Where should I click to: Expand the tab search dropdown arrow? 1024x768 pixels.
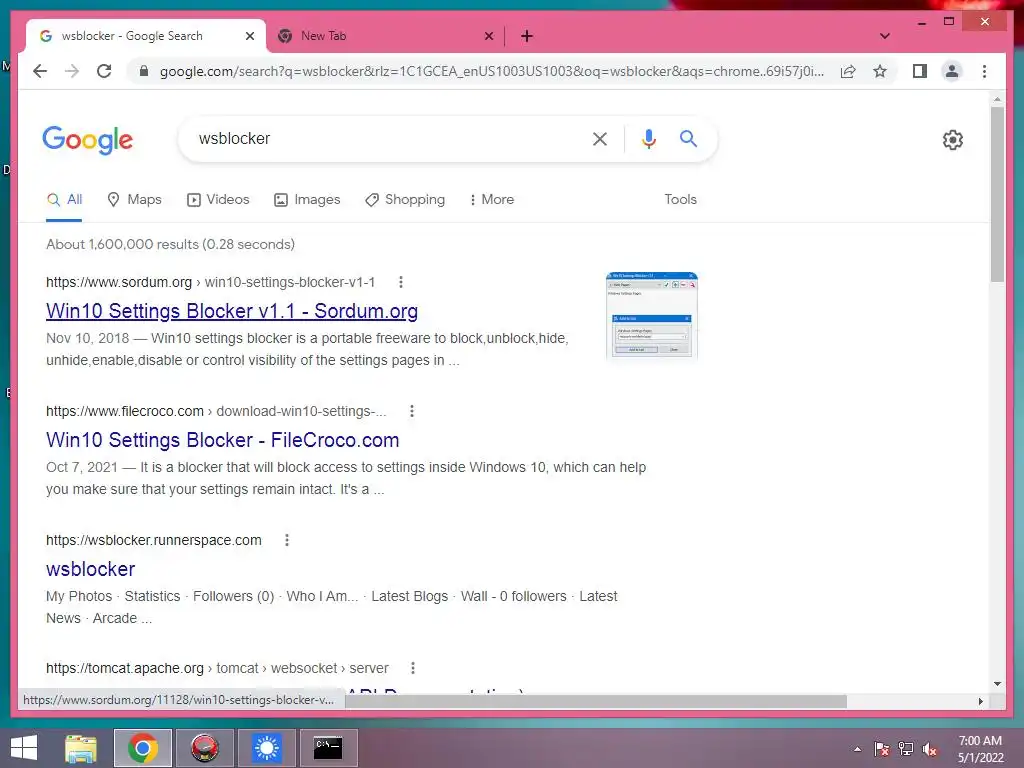(884, 36)
